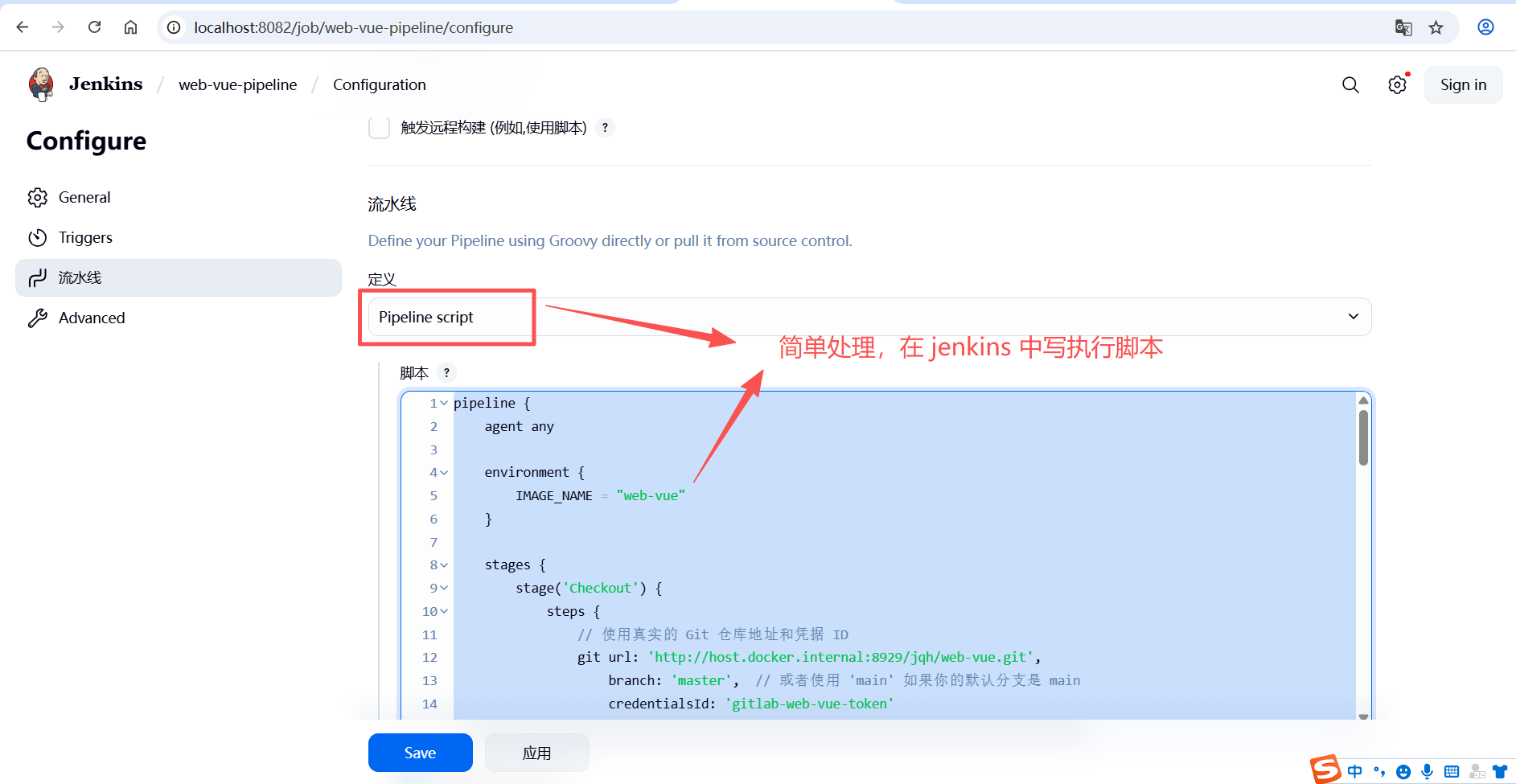Viewport: 1516px width, 784px height.
Task: Click 'Define your Pipeline using Groovy' description
Action: pos(610,240)
